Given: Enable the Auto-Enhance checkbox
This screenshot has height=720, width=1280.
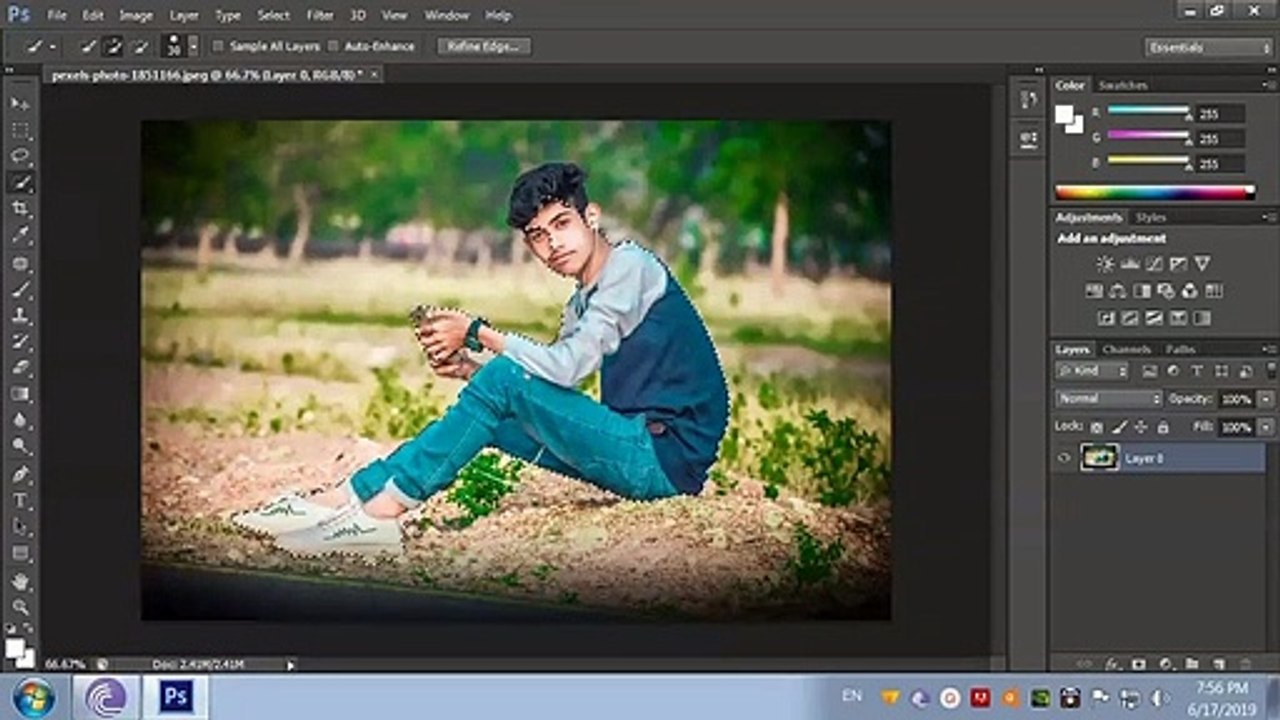Looking at the screenshot, I should click(x=334, y=46).
